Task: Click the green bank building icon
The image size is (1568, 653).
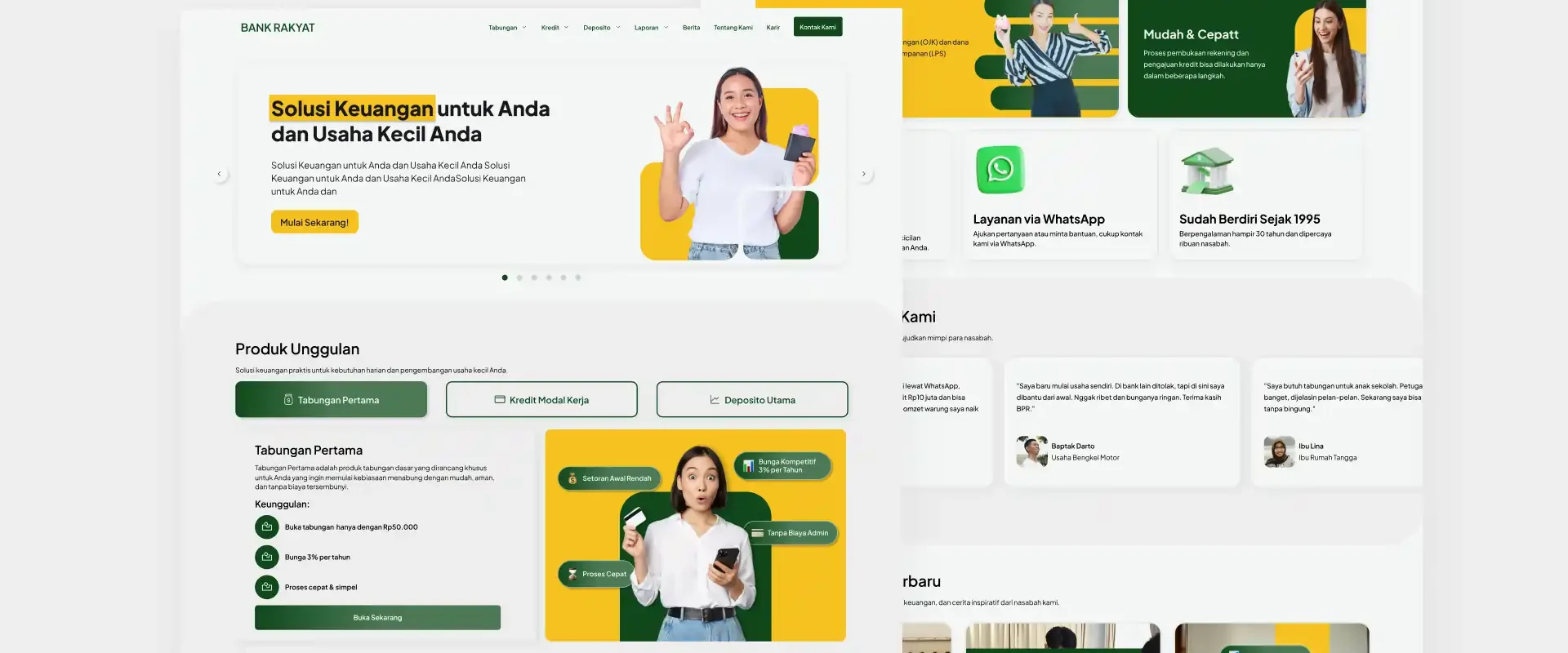Action: [x=1207, y=171]
